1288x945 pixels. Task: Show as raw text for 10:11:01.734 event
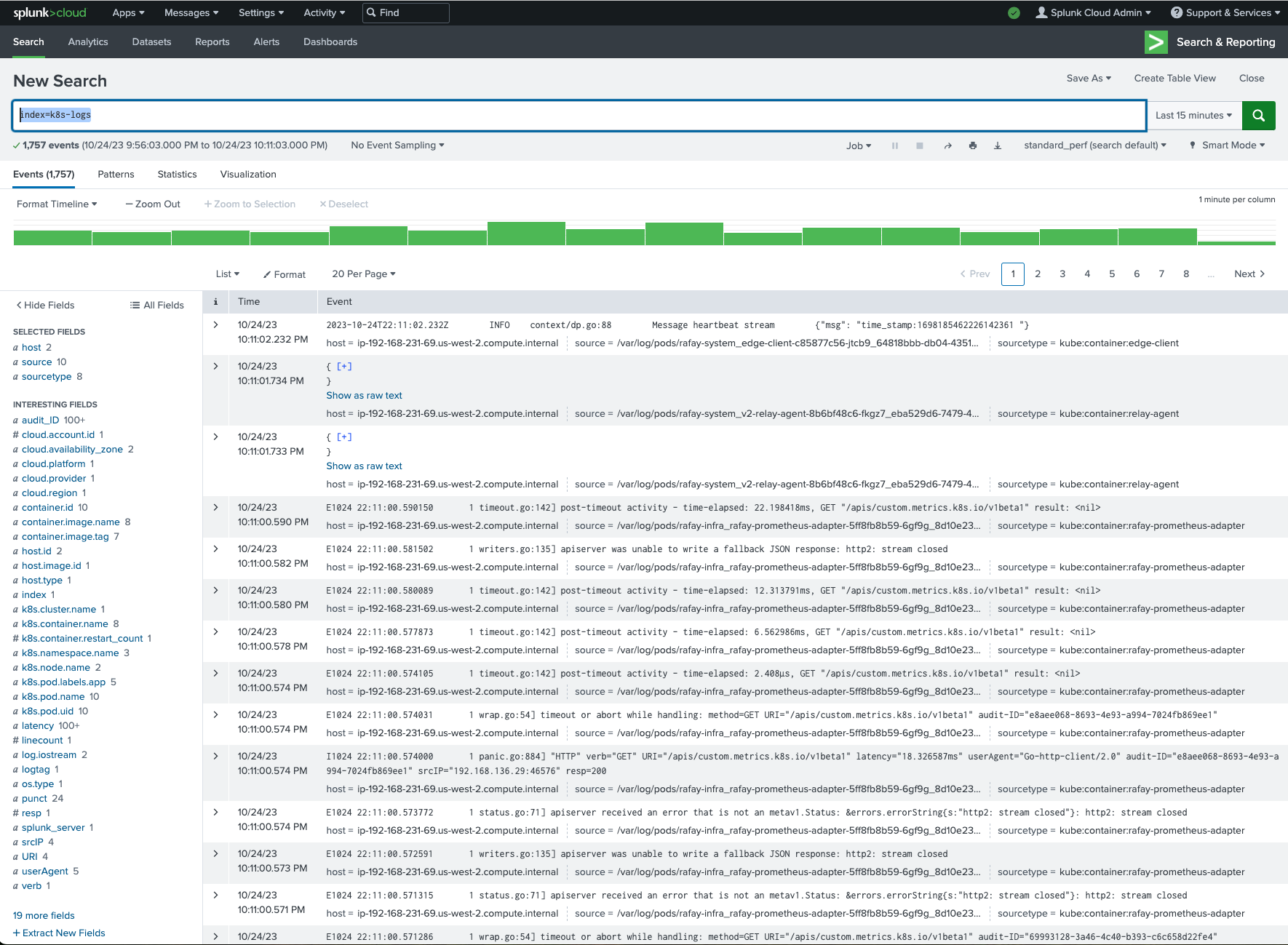364,395
